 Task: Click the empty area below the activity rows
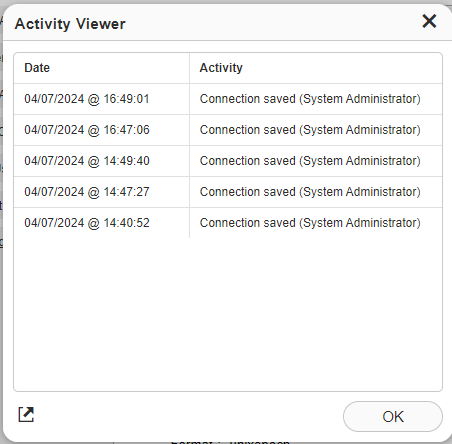click(228, 314)
